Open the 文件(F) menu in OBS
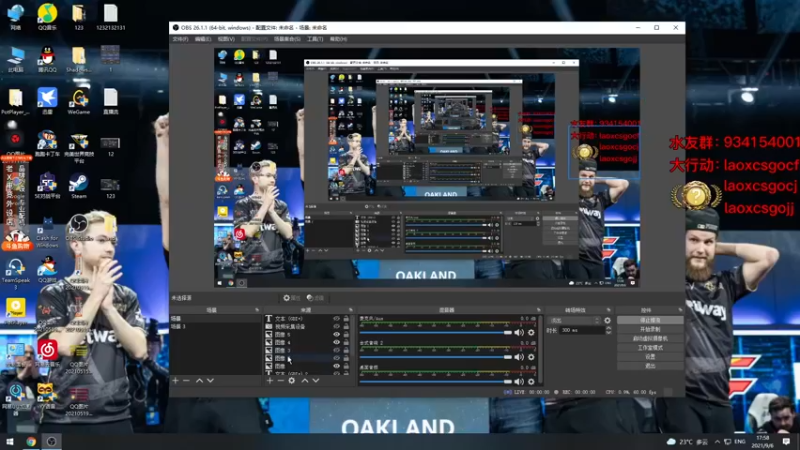This screenshot has height=450, width=800. coord(180,39)
